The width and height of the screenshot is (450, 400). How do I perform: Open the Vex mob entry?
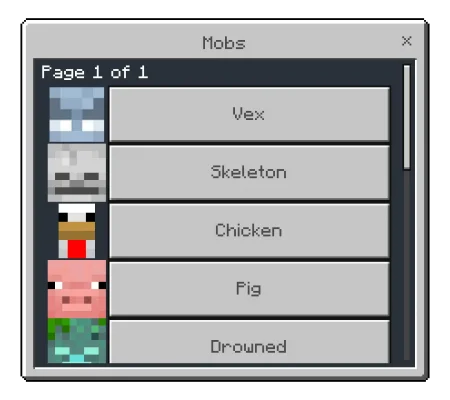tap(249, 114)
